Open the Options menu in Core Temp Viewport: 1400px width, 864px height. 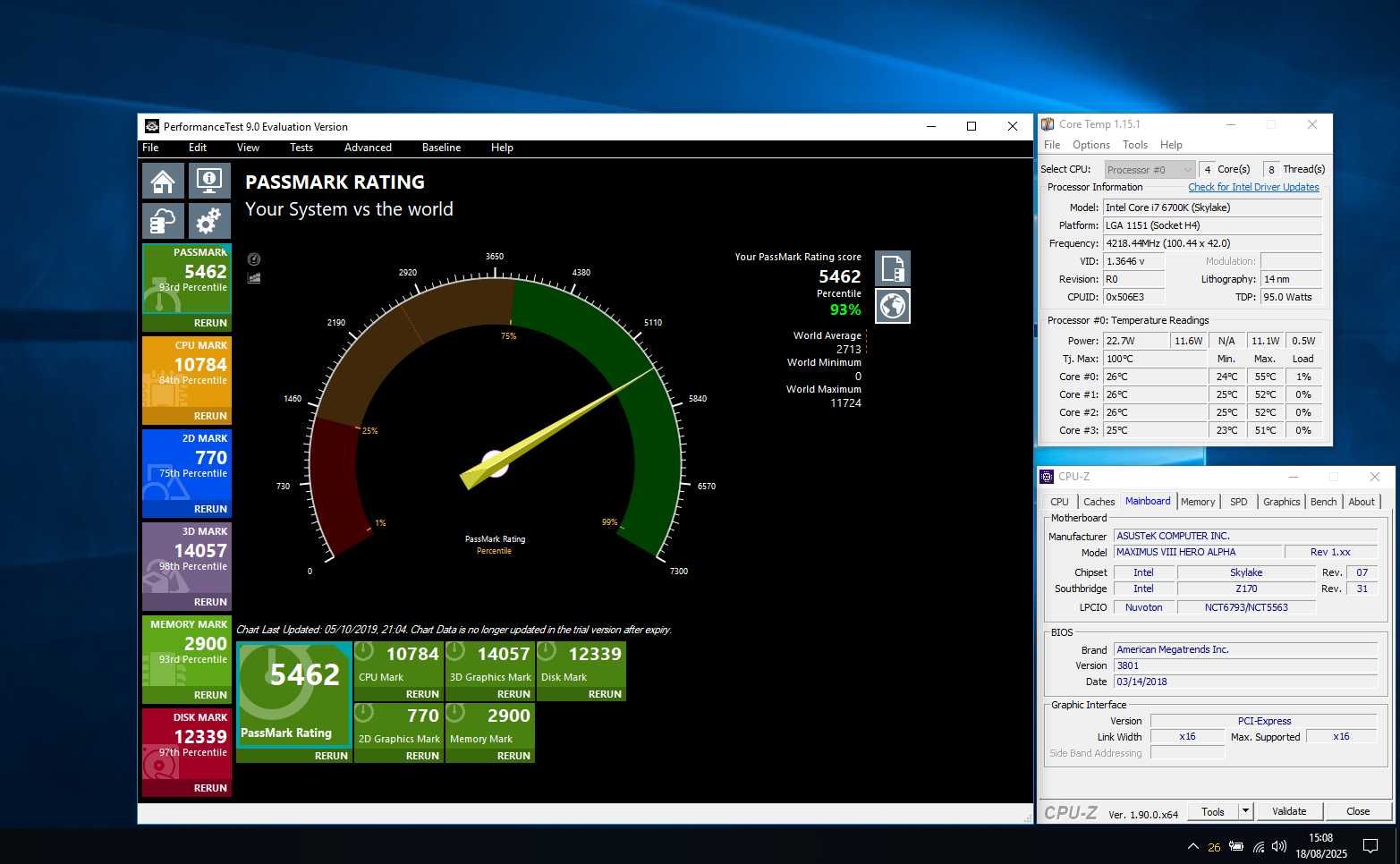coord(1091,145)
